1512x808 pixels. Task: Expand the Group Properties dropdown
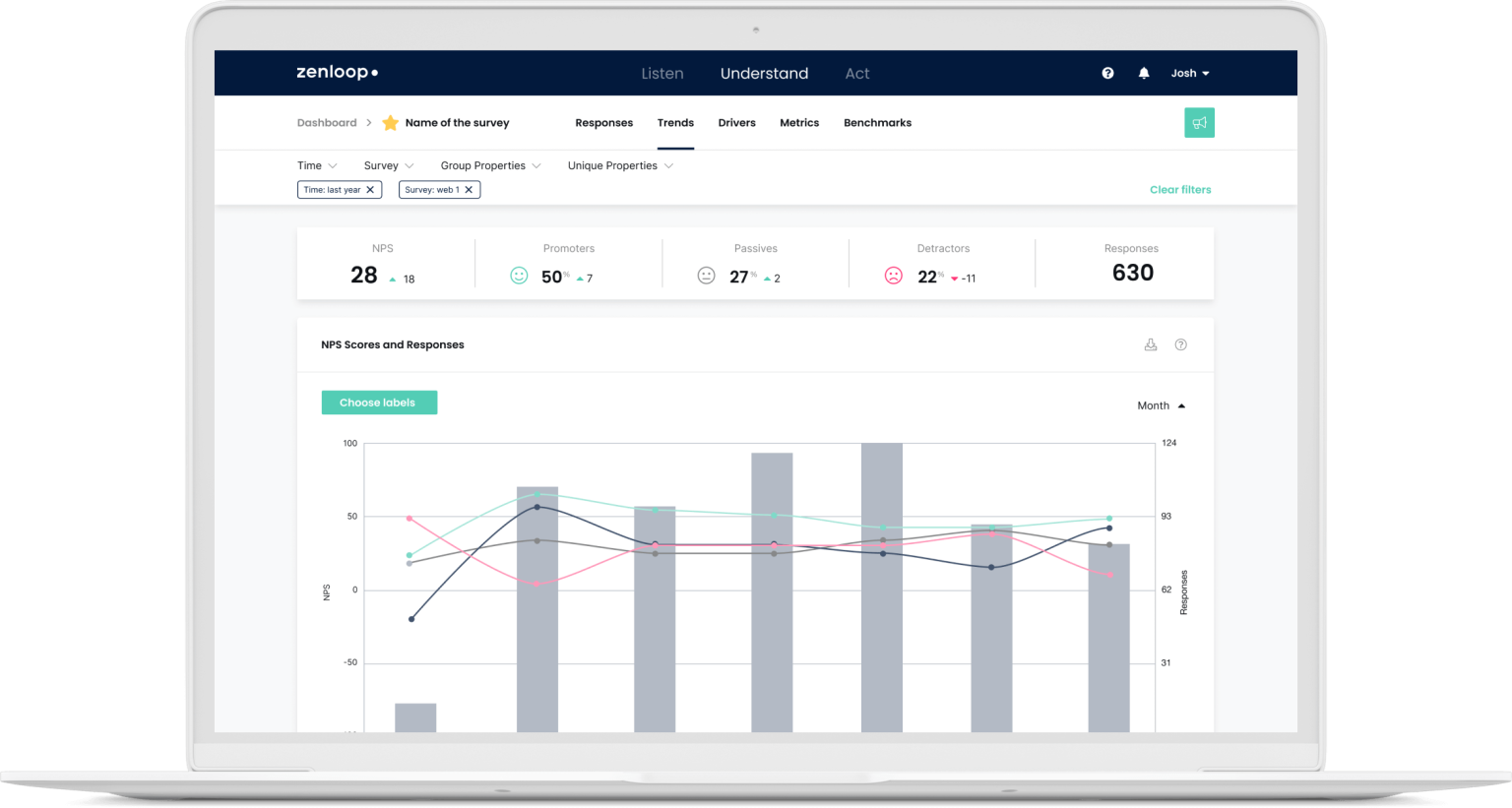(490, 165)
